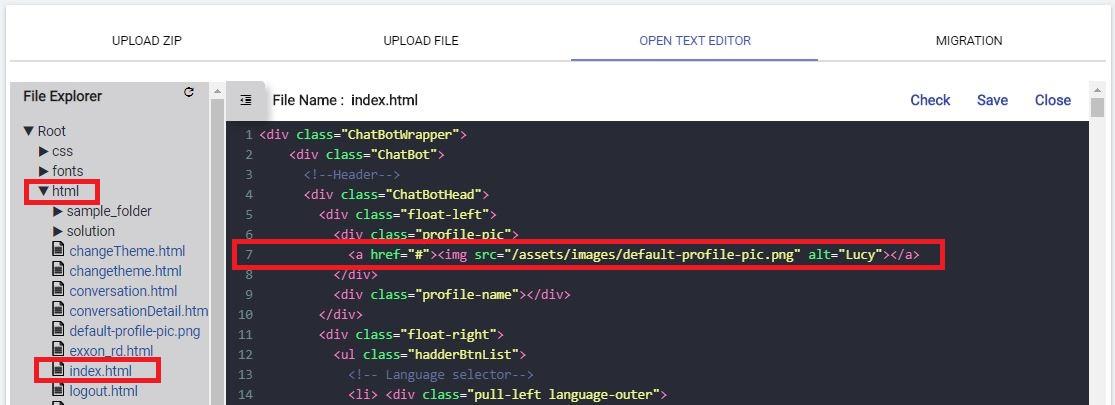
Task: Collapse the Root folder
Action: (28, 131)
